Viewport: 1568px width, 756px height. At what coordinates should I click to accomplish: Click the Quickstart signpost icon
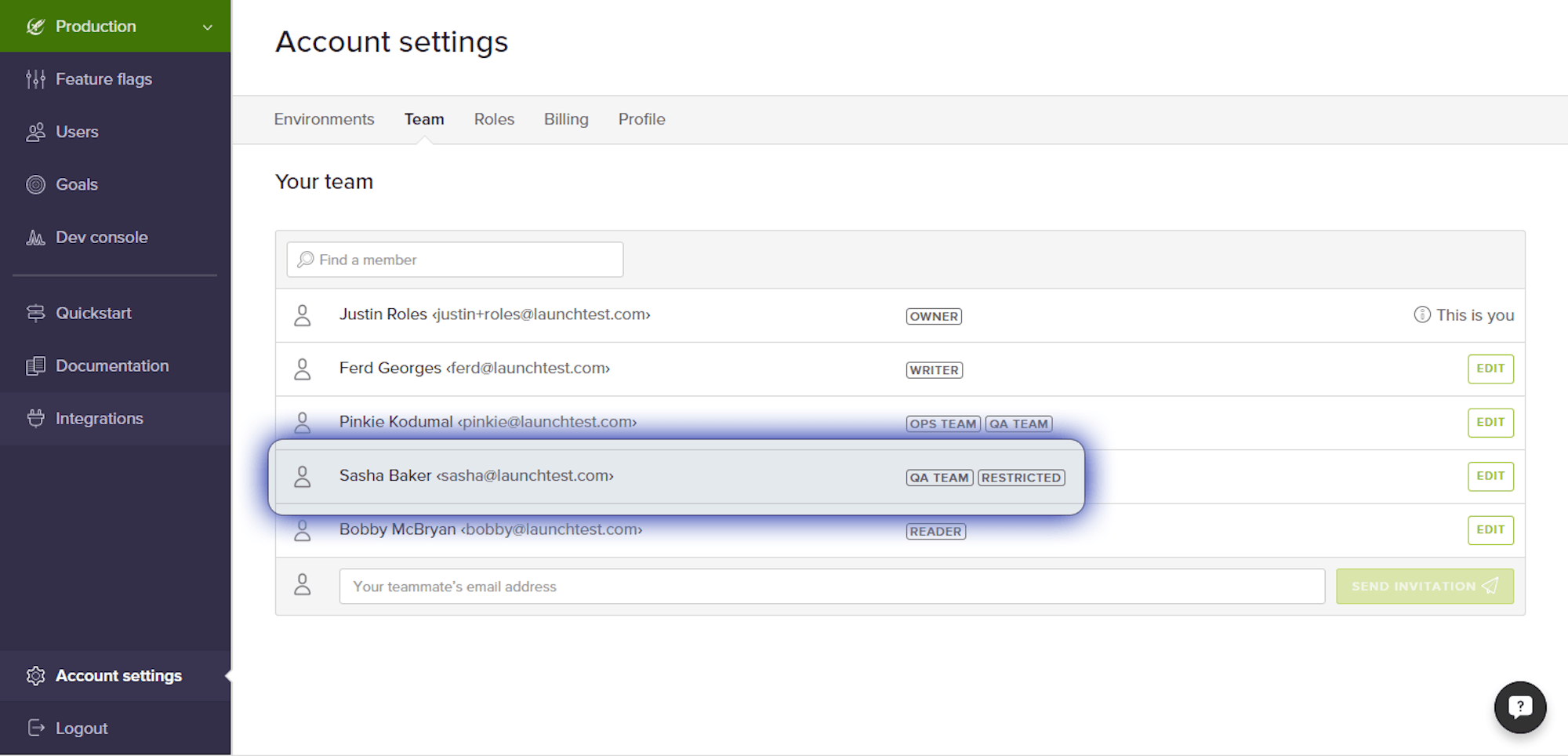pos(35,313)
